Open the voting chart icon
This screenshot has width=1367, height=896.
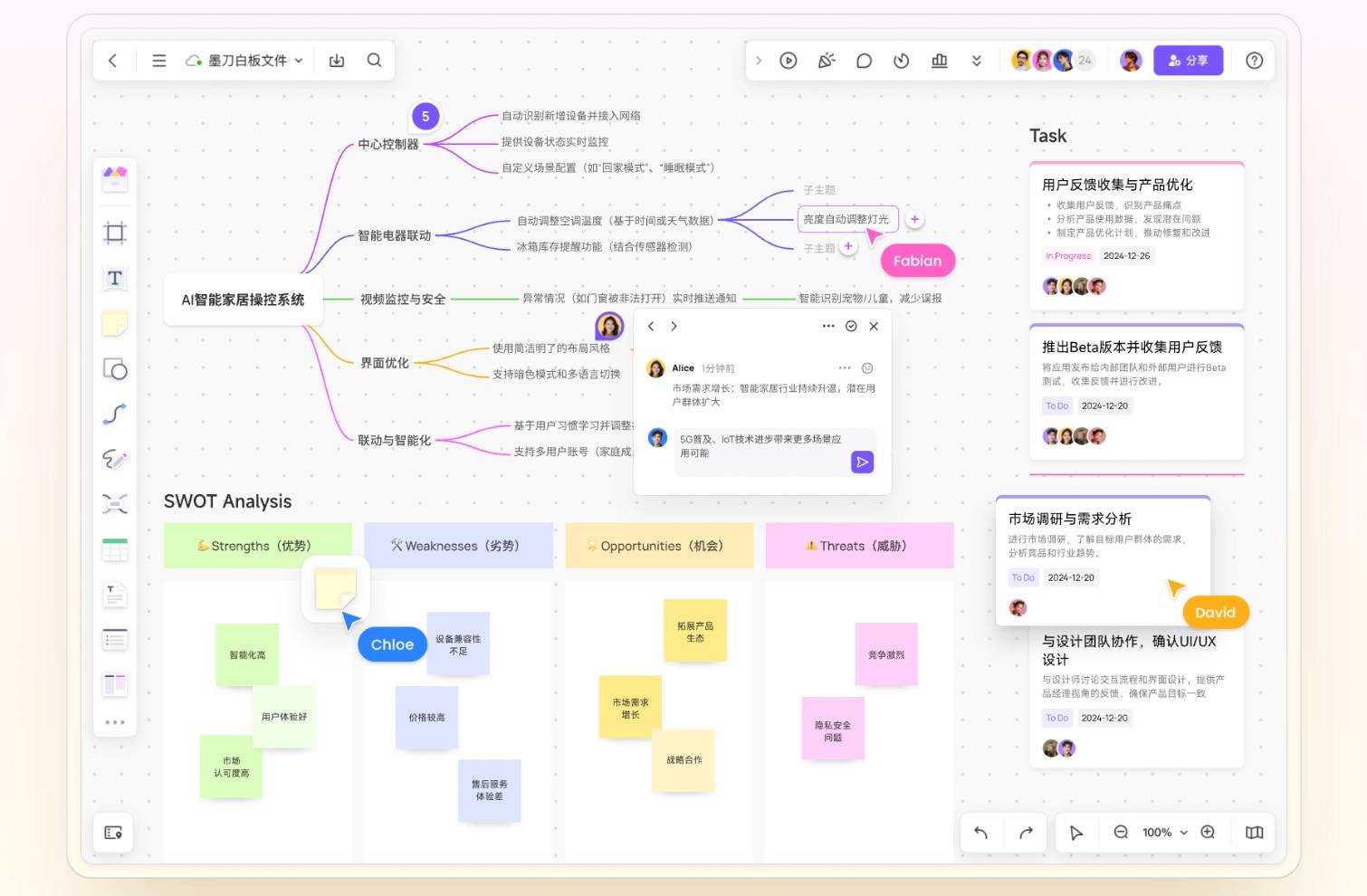[940, 61]
